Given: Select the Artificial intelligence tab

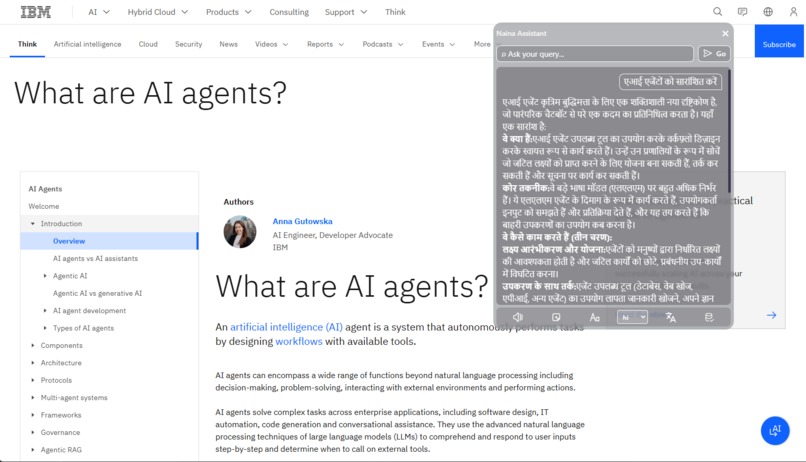Looking at the screenshot, I should point(87,44).
